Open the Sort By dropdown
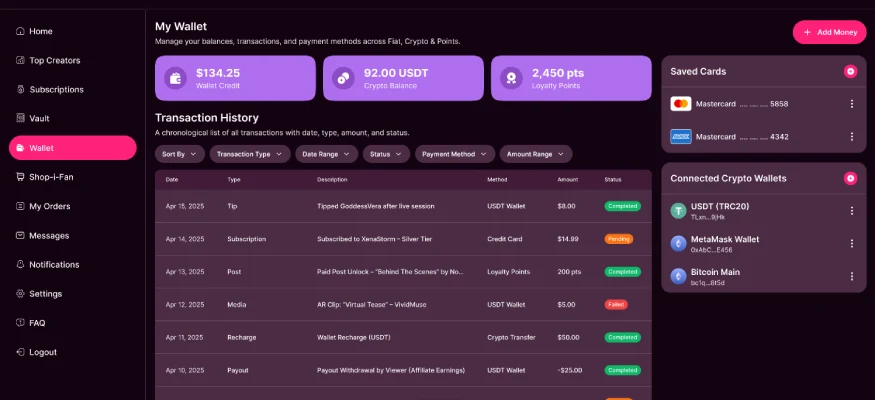 pyautogui.click(x=180, y=154)
